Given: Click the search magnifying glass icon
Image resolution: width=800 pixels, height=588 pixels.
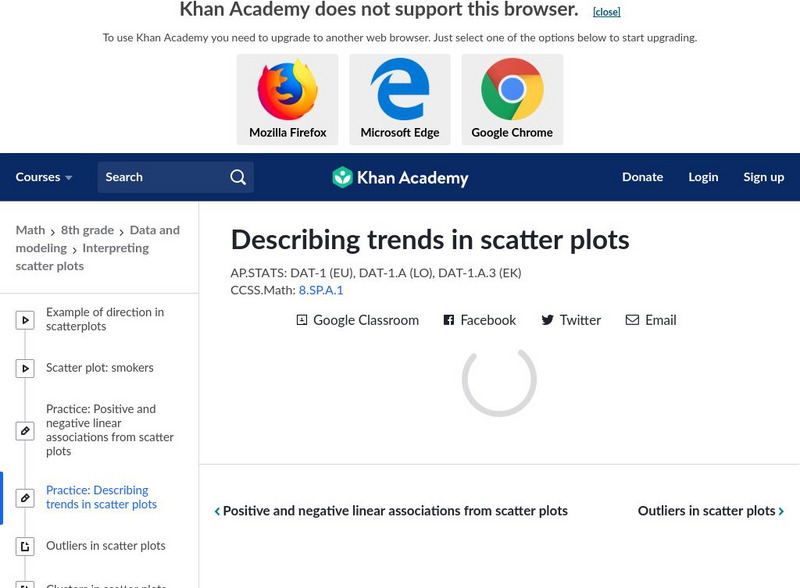Looking at the screenshot, I should pos(238,177).
